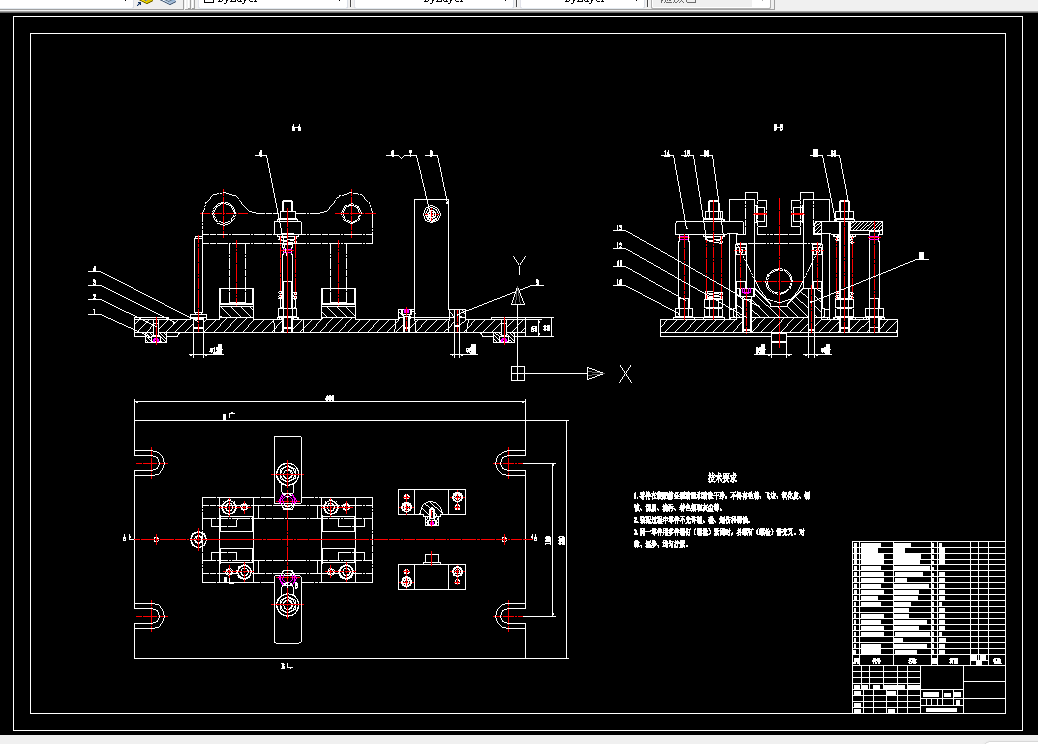Image resolution: width=1038 pixels, height=744 pixels.
Task: Click the X axis label of UCS icon
Action: click(625, 374)
